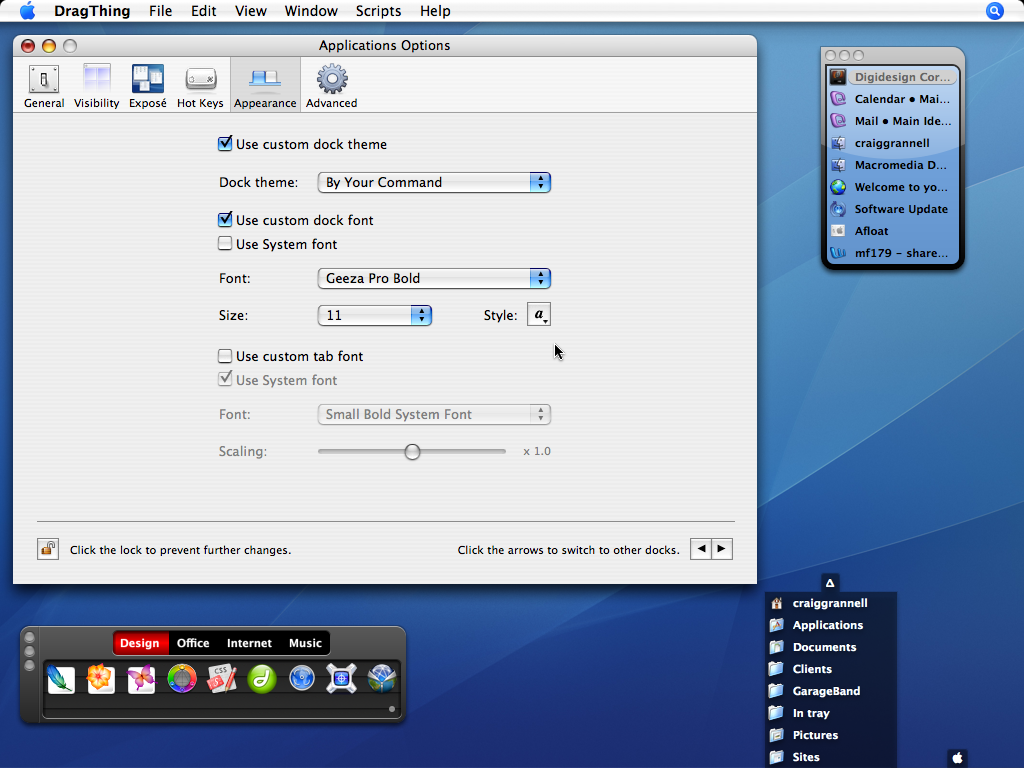Uncheck Use custom dock font
This screenshot has height=768, width=1024.
225,219
